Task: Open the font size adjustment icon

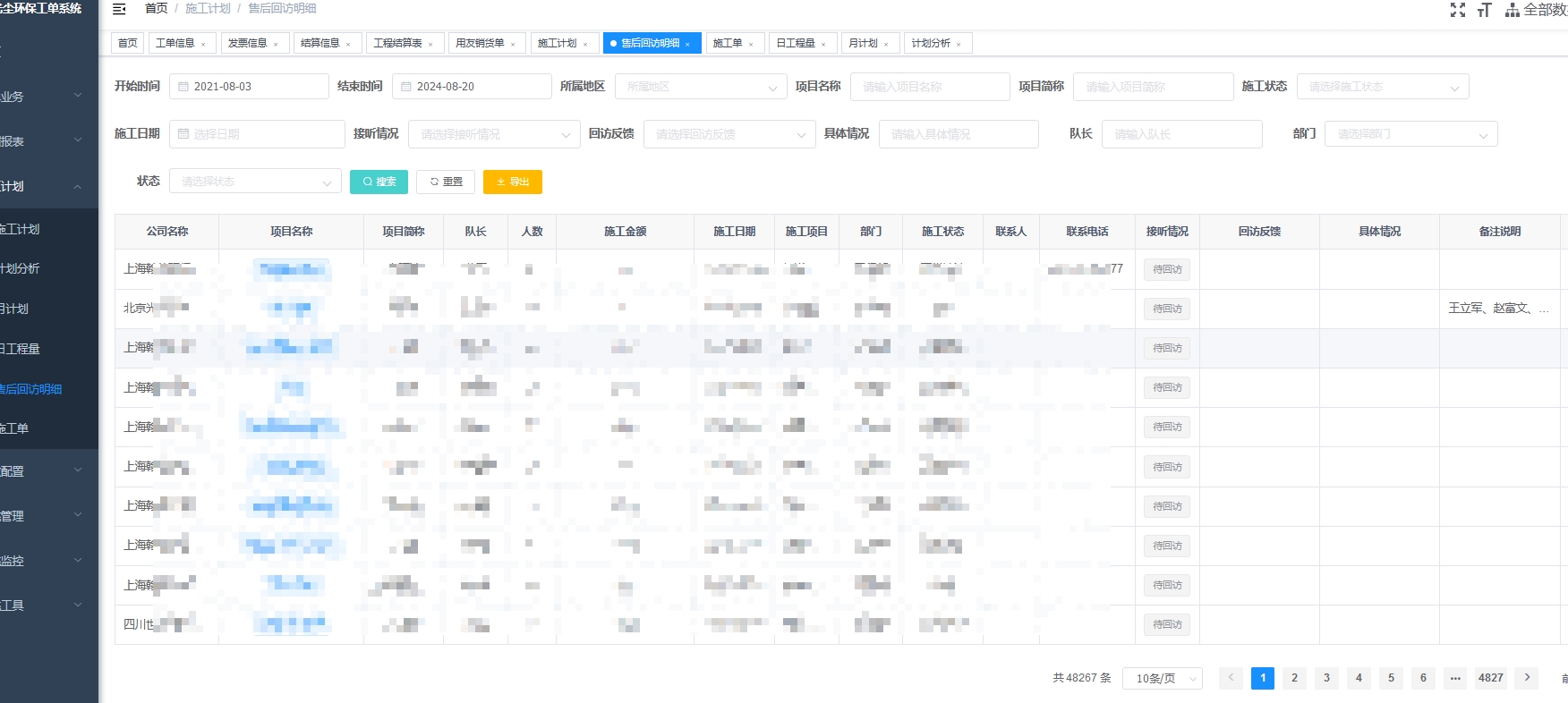Action: [x=1485, y=10]
